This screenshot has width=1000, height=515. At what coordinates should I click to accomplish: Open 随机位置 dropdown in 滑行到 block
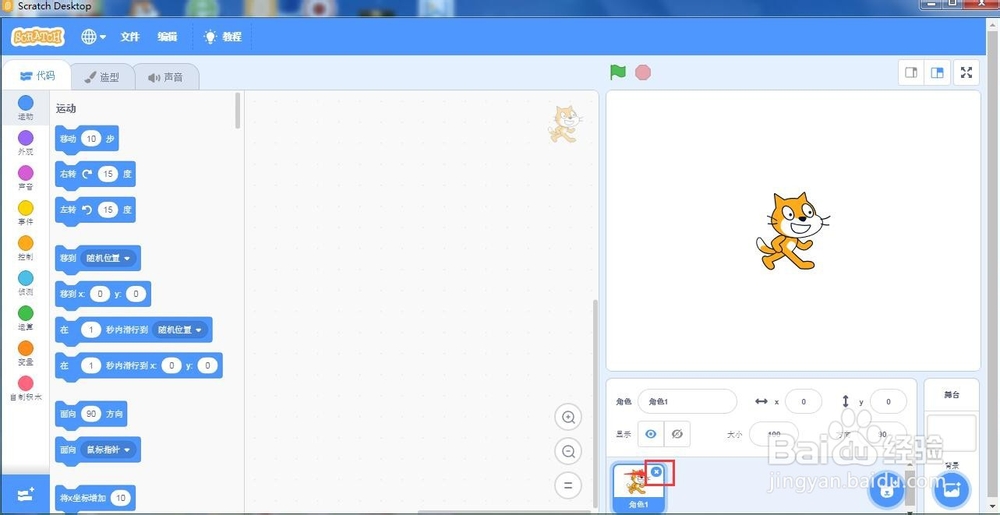pos(179,330)
